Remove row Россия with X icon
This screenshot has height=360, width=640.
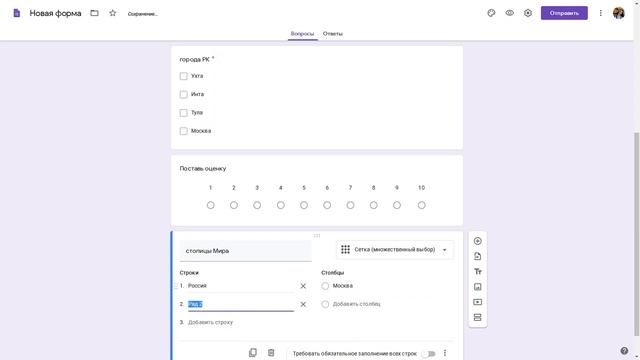pyautogui.click(x=303, y=286)
